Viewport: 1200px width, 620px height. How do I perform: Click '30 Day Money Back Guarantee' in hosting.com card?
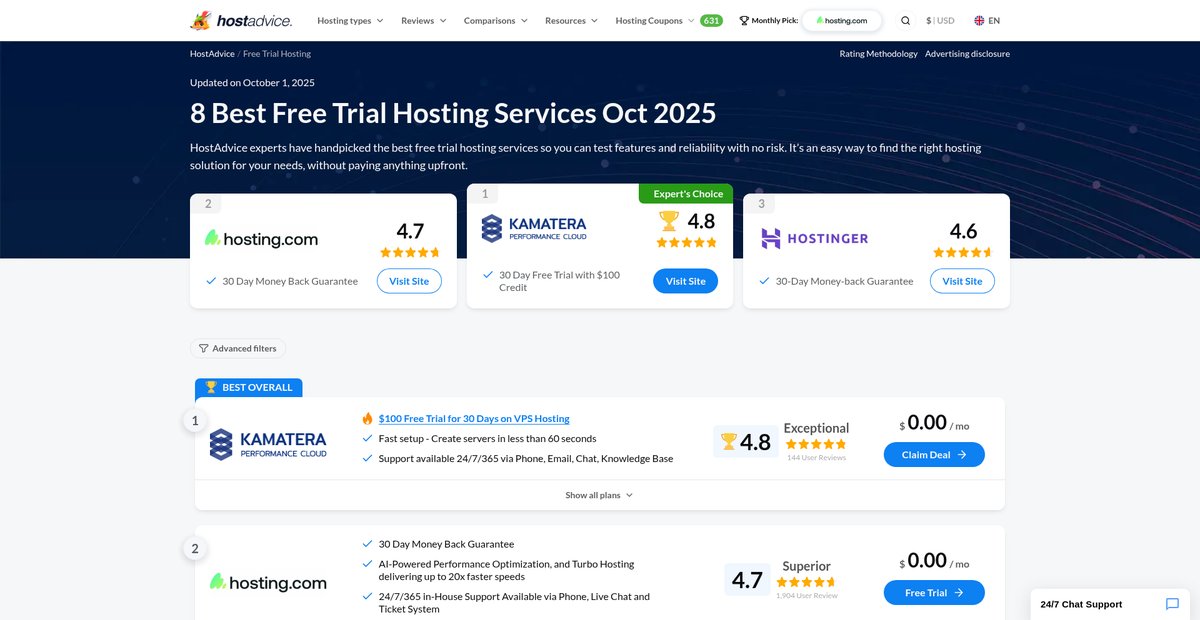[x=290, y=282]
